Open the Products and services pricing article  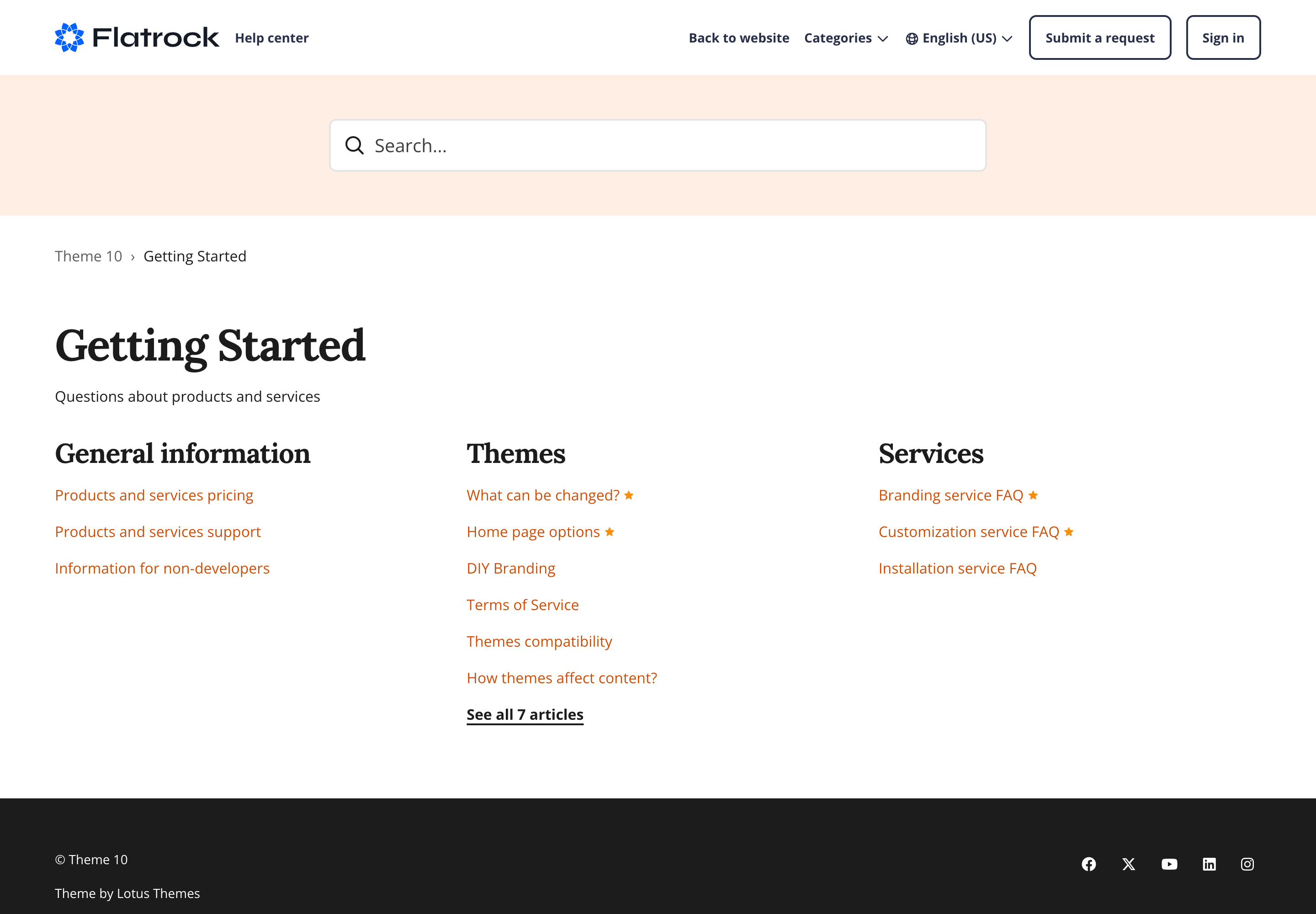click(x=154, y=495)
